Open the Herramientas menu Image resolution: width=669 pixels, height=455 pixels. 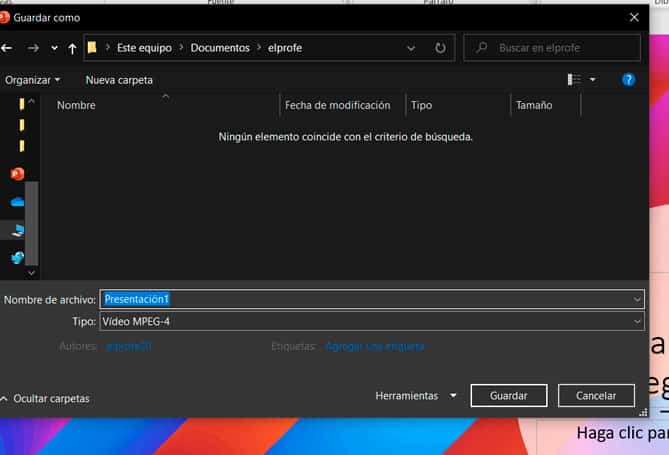415,396
